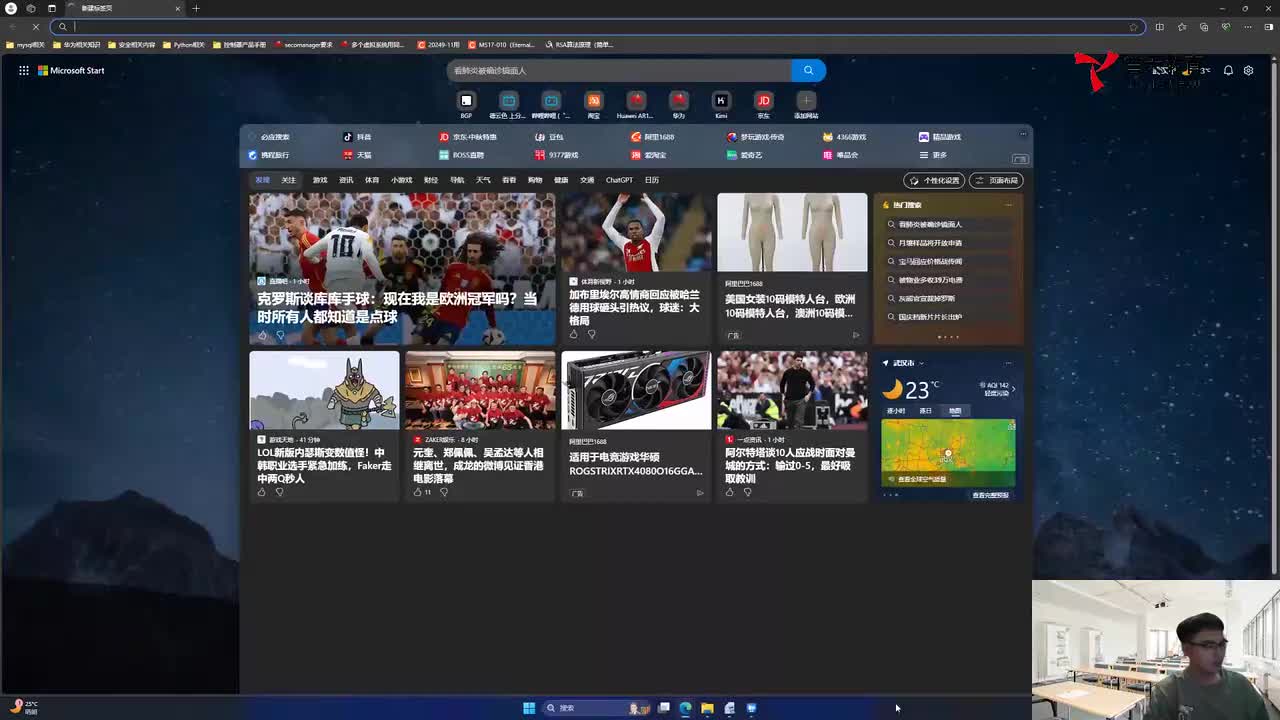Open the shortcuts panel three-dot menu
The image size is (1280, 720).
(x=1022, y=134)
